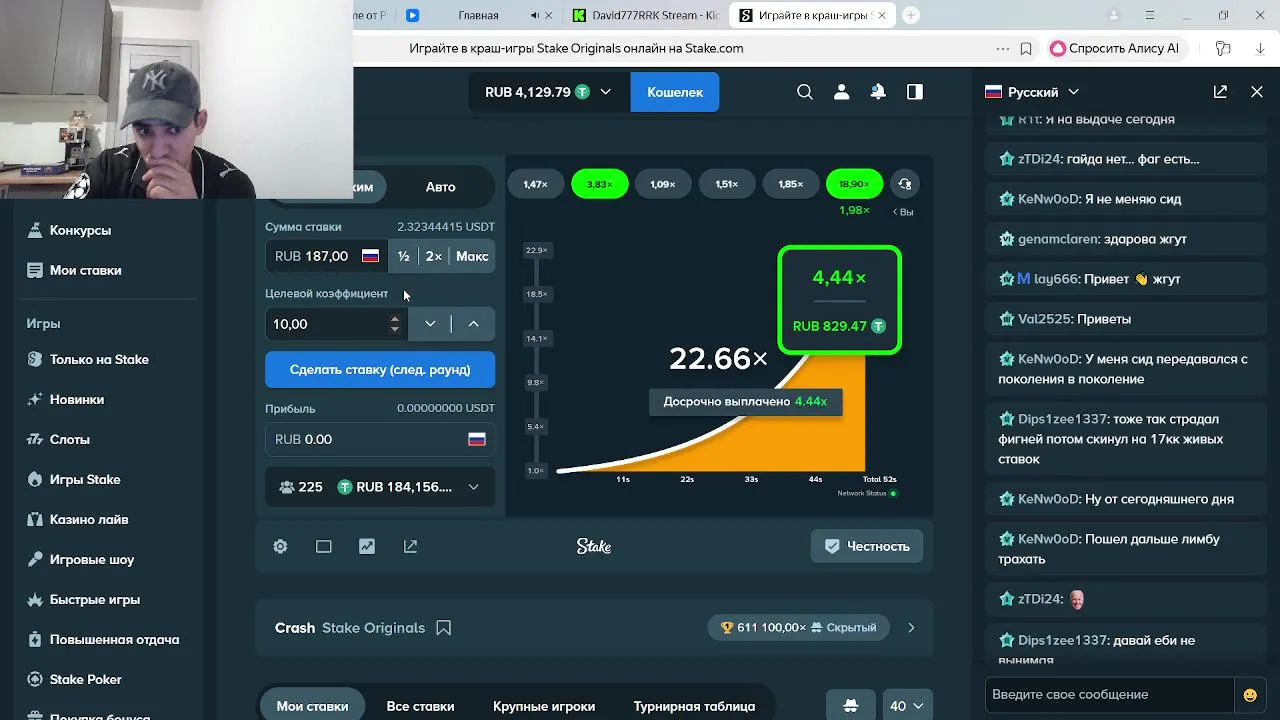Open Казино лайв sidebar item
The width and height of the screenshot is (1280, 720).
coord(89,520)
